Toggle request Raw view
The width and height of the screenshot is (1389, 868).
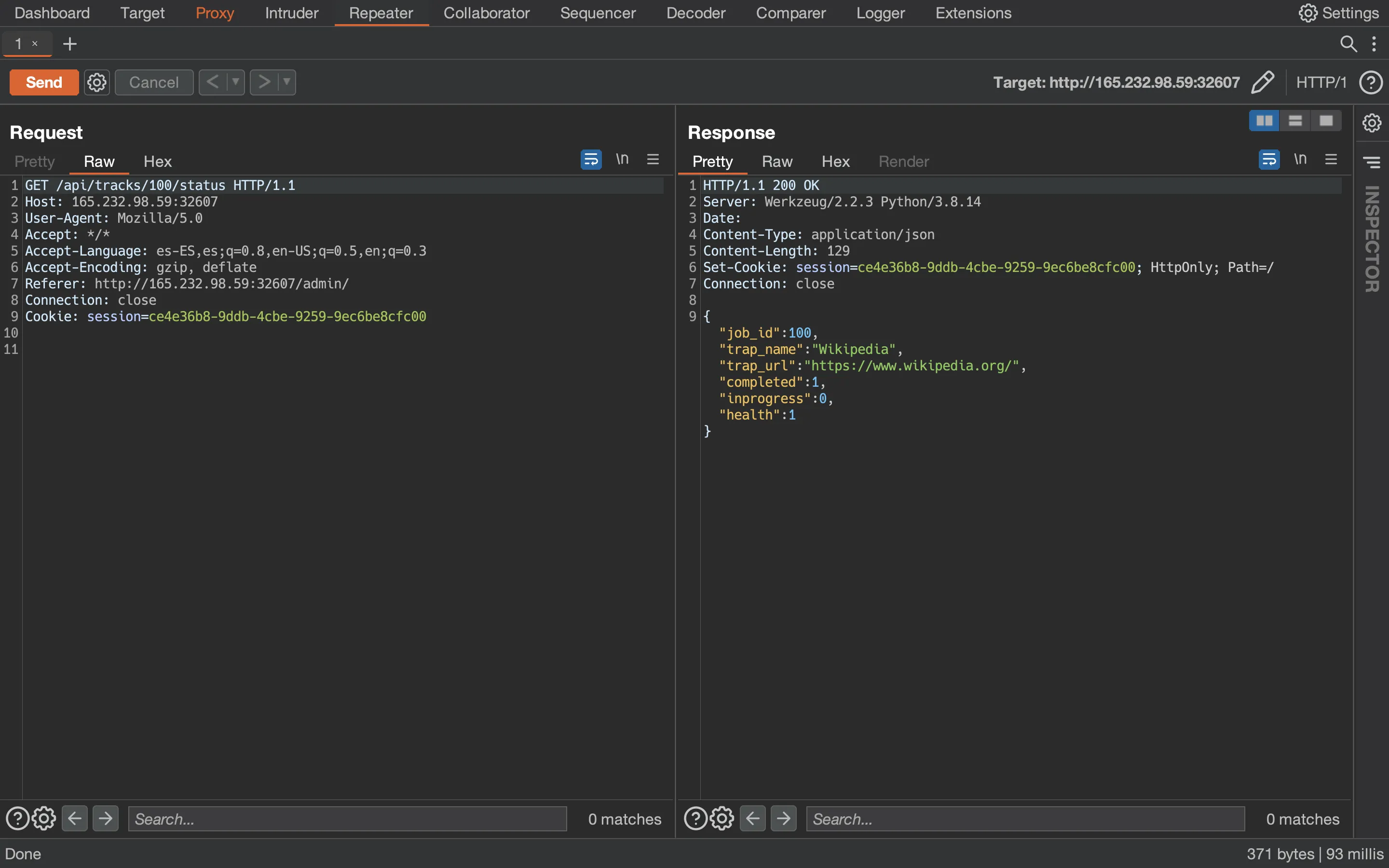coord(99,161)
